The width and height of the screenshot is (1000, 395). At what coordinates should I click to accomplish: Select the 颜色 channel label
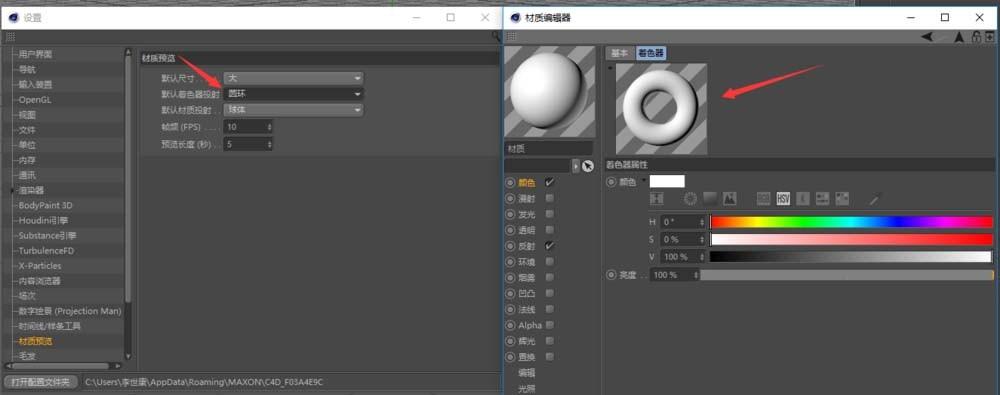[x=527, y=183]
